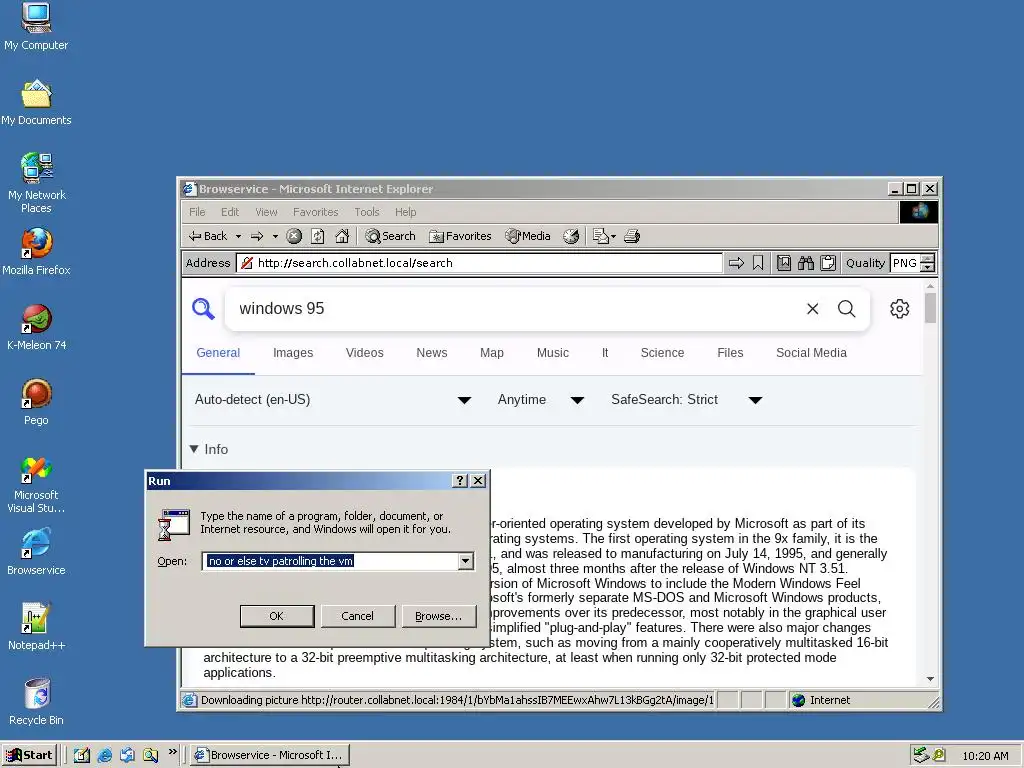
Task: Open the Back history dropdown arrow
Action: point(238,236)
